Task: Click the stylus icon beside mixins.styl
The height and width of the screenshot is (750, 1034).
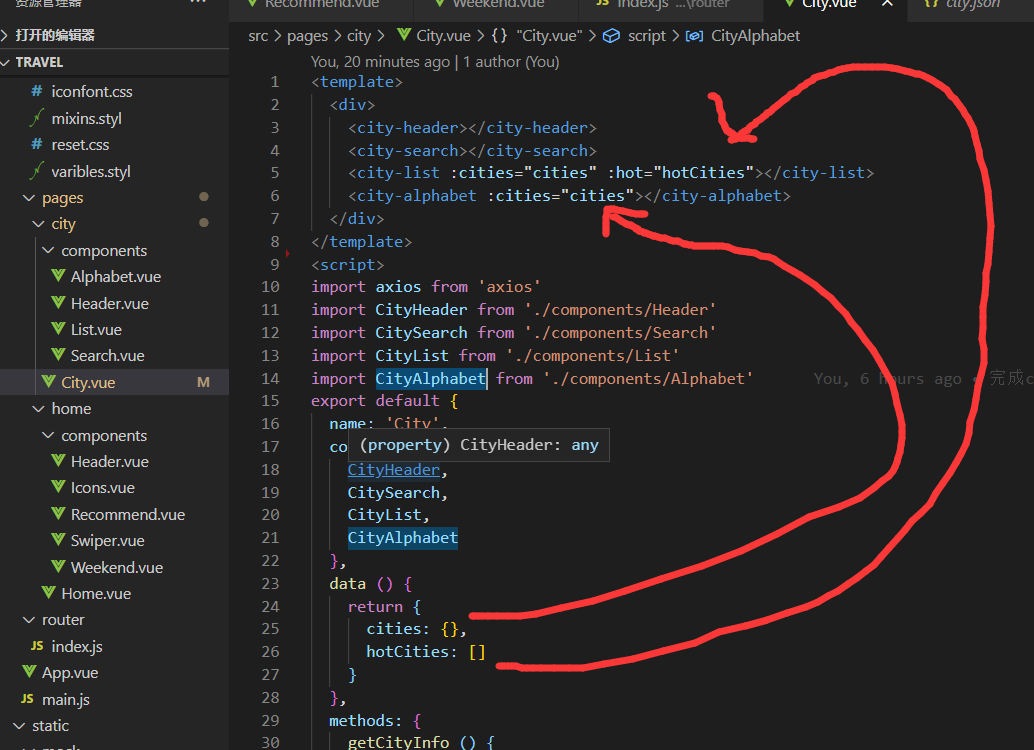Action: [x=37, y=117]
